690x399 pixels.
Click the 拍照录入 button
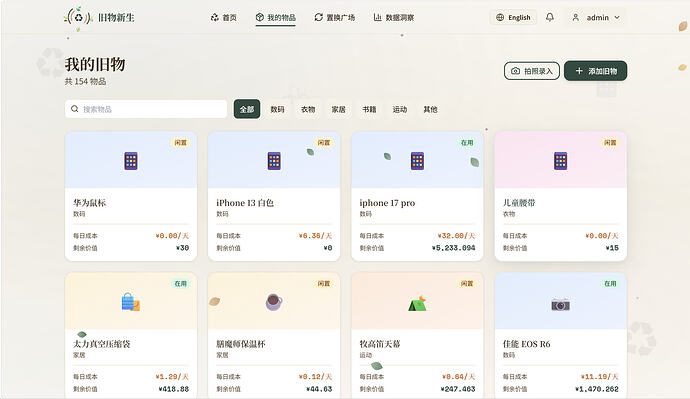click(532, 71)
